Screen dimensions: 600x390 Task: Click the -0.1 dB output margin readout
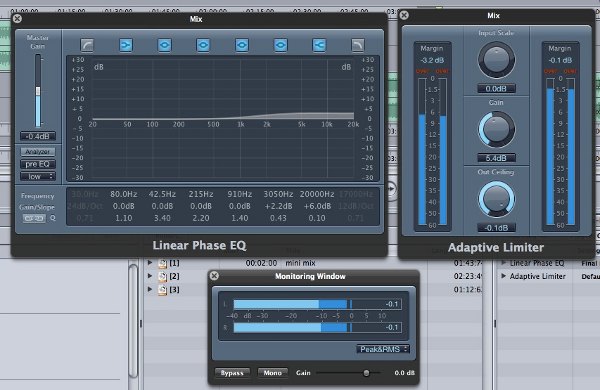(x=560, y=60)
